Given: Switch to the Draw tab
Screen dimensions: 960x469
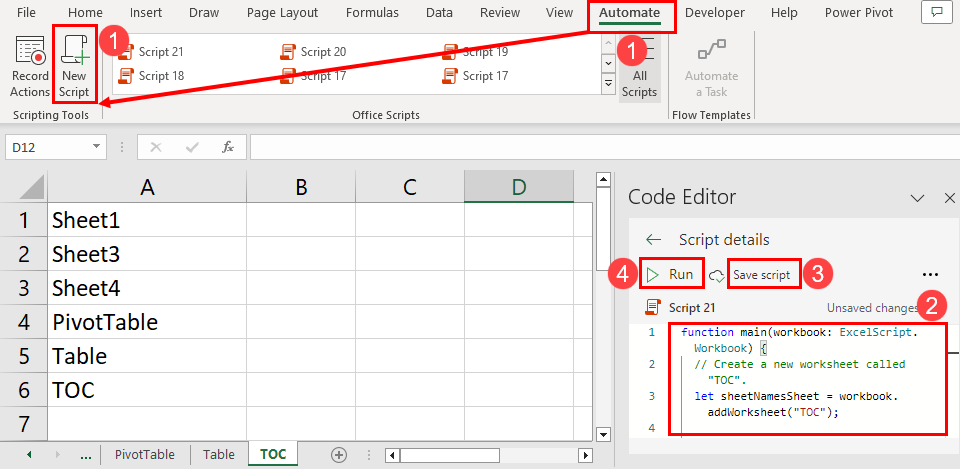Looking at the screenshot, I should (204, 13).
